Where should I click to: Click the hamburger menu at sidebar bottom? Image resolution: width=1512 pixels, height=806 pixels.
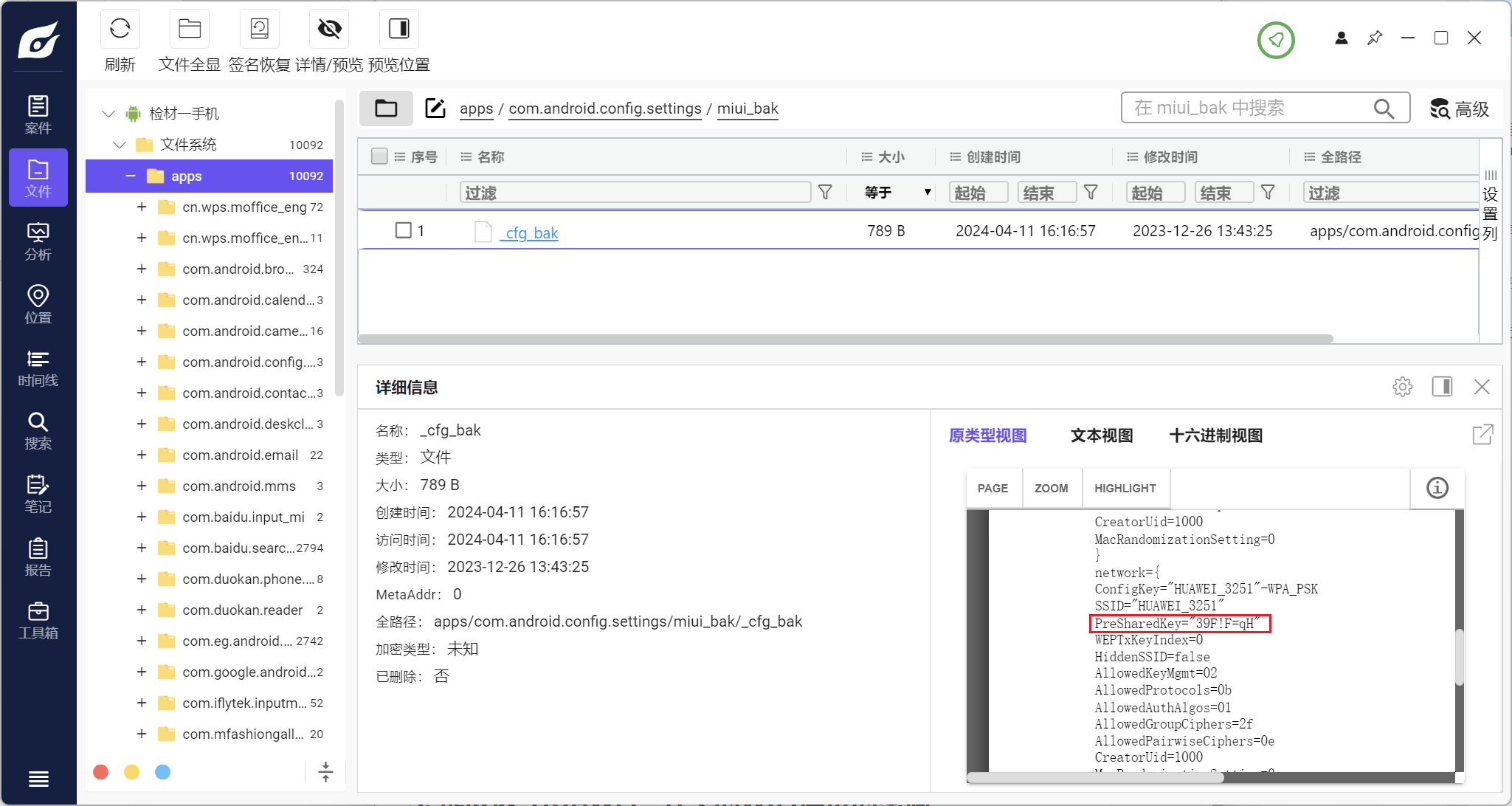(38, 779)
